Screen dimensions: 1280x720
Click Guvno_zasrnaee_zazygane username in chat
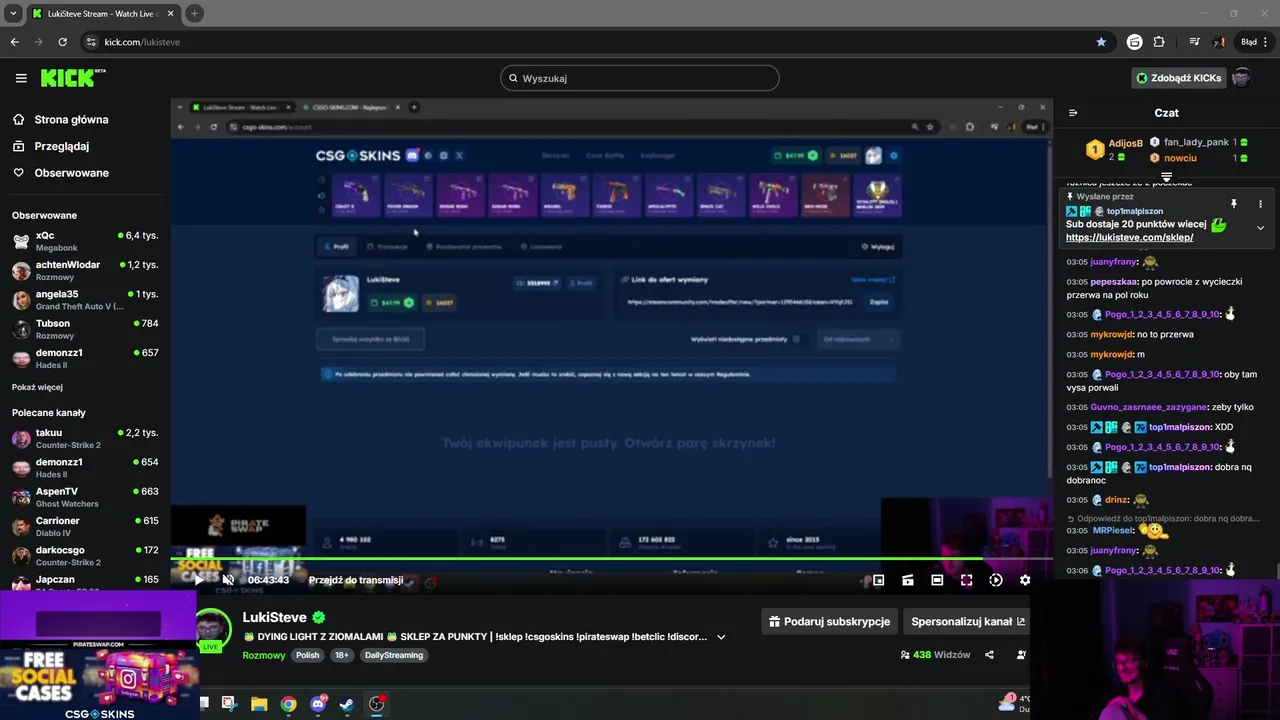(1148, 407)
